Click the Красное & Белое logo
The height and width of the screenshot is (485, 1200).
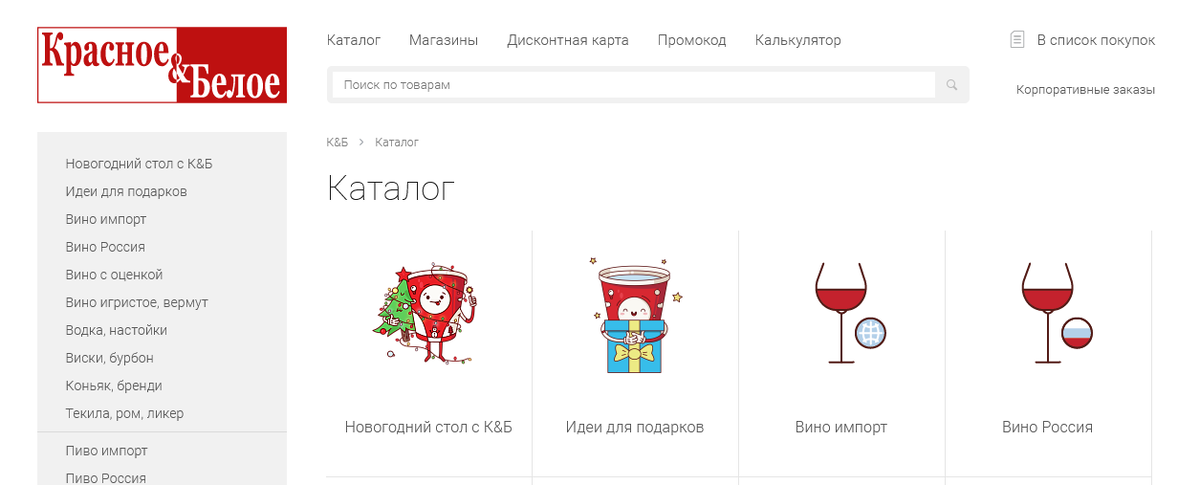162,65
